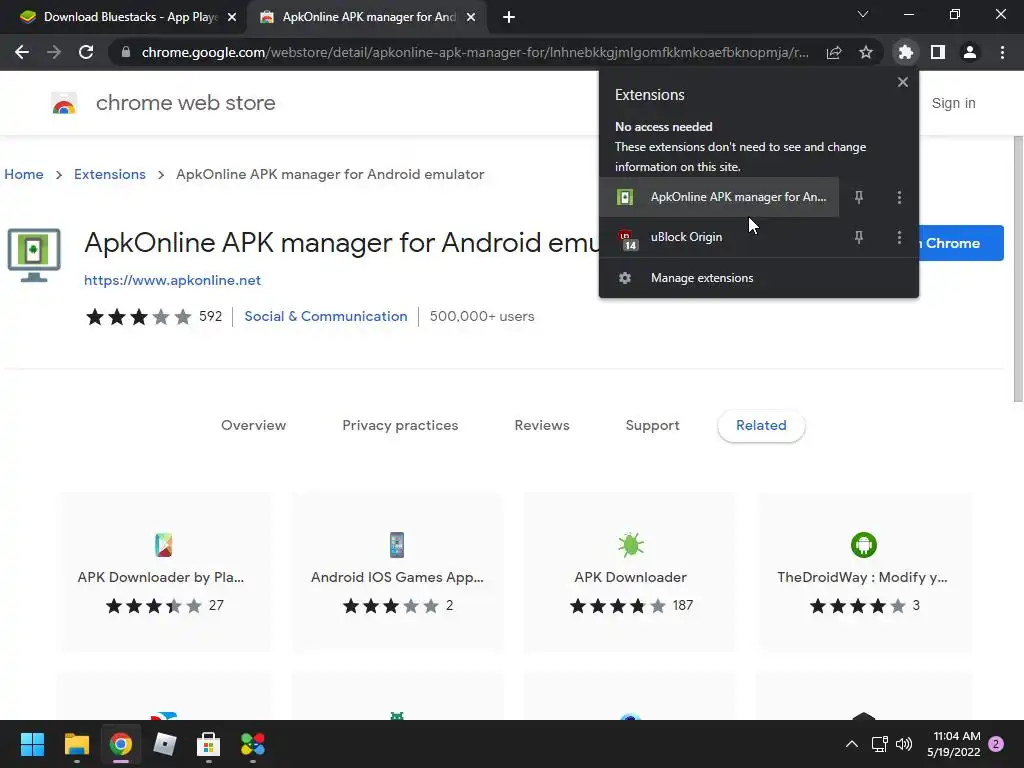Open Microsoft Store from taskbar
This screenshot has width=1024, height=768.
click(x=208, y=744)
